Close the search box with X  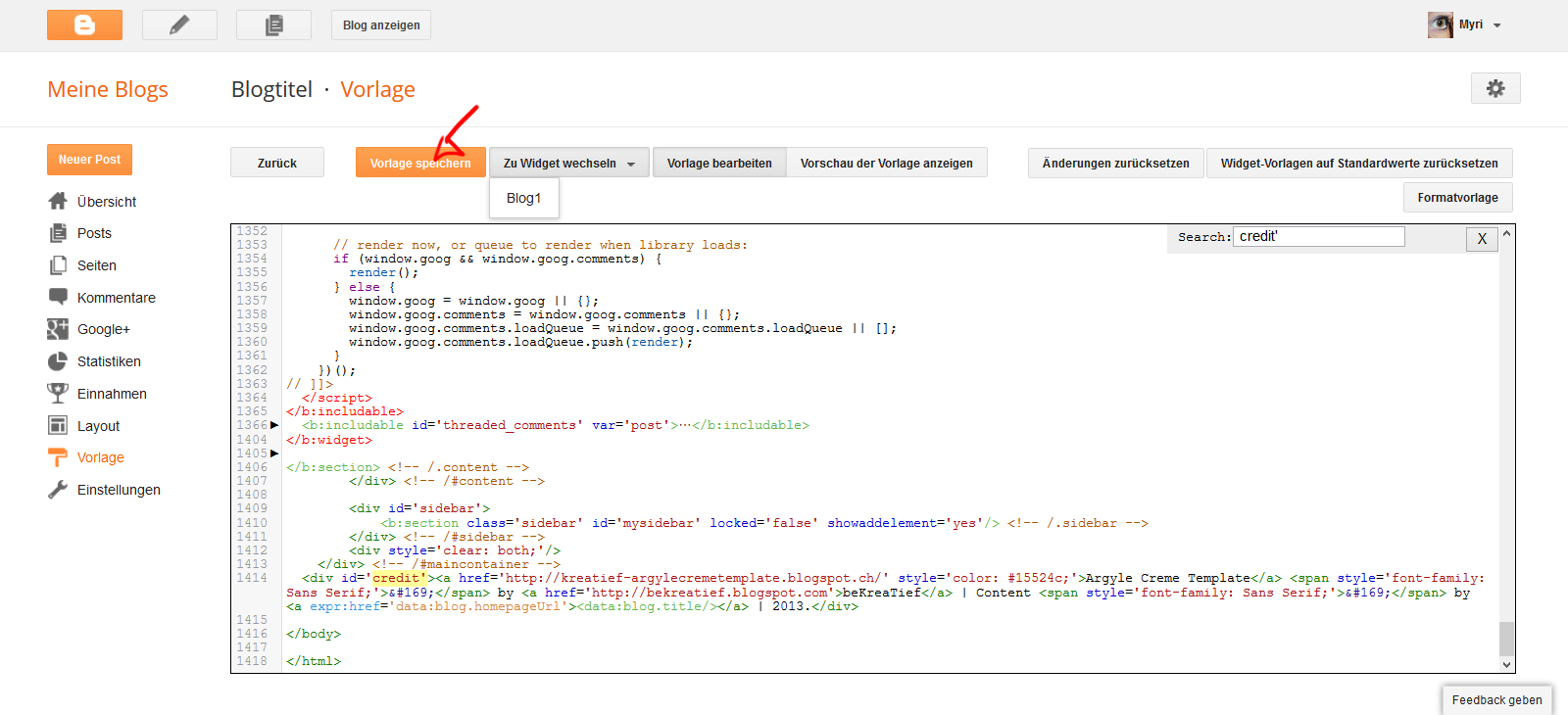click(x=1482, y=238)
